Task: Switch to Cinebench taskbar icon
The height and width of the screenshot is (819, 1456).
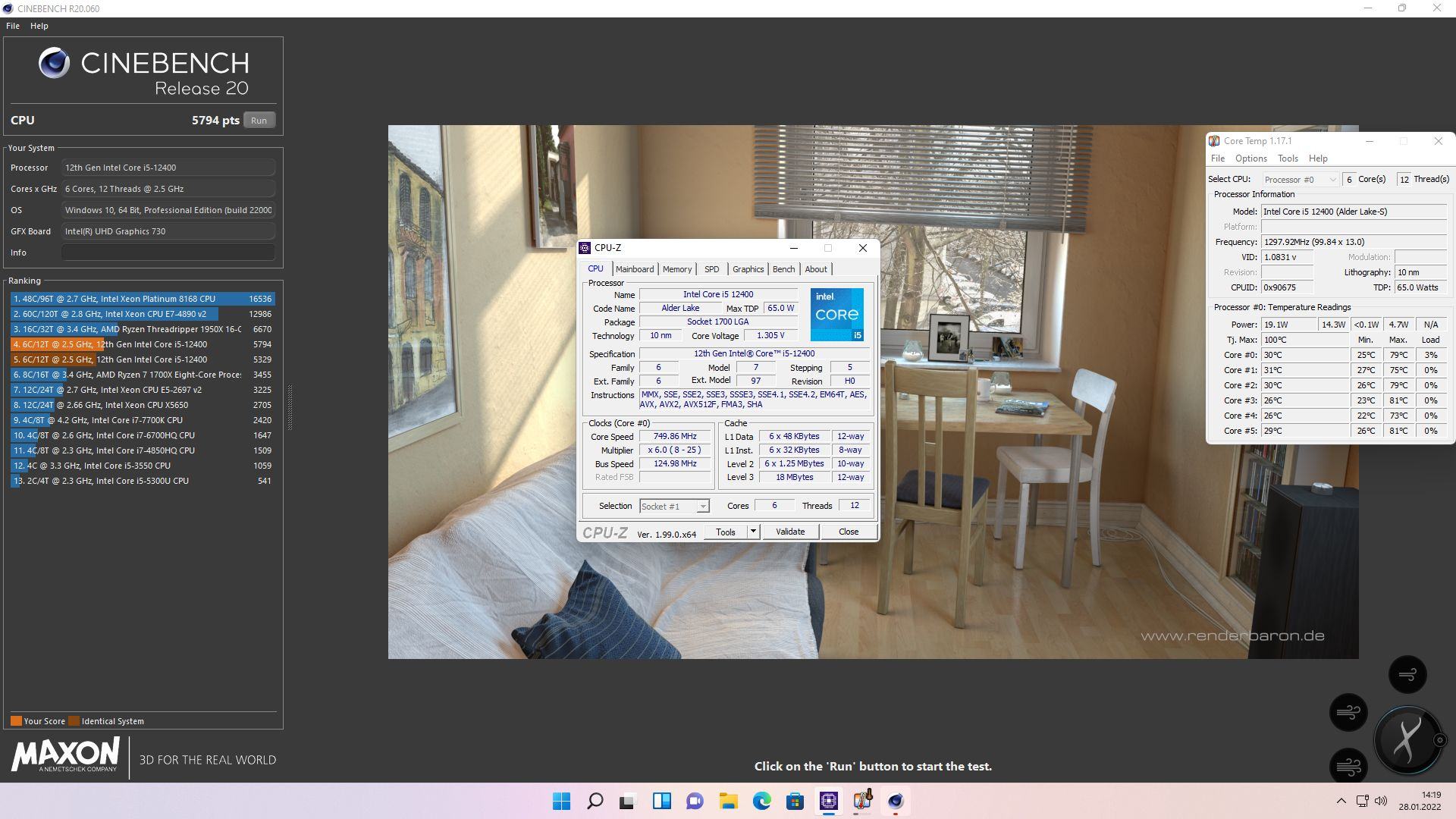Action: click(896, 801)
